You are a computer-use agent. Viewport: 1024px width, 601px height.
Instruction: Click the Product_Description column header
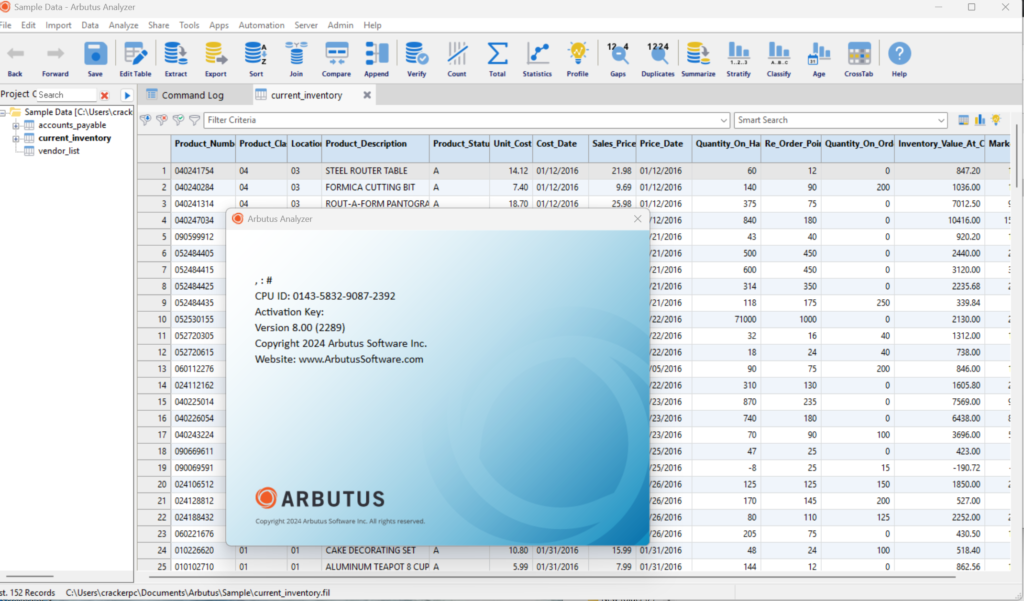point(366,144)
